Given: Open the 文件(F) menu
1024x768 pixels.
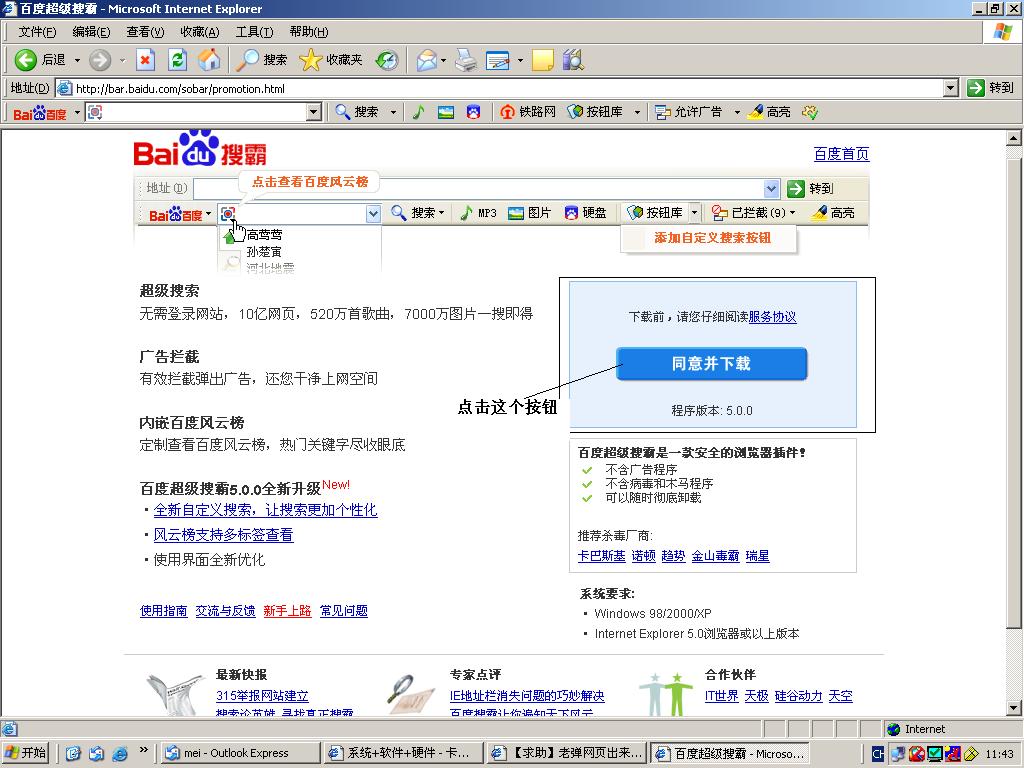Looking at the screenshot, I should [37, 31].
